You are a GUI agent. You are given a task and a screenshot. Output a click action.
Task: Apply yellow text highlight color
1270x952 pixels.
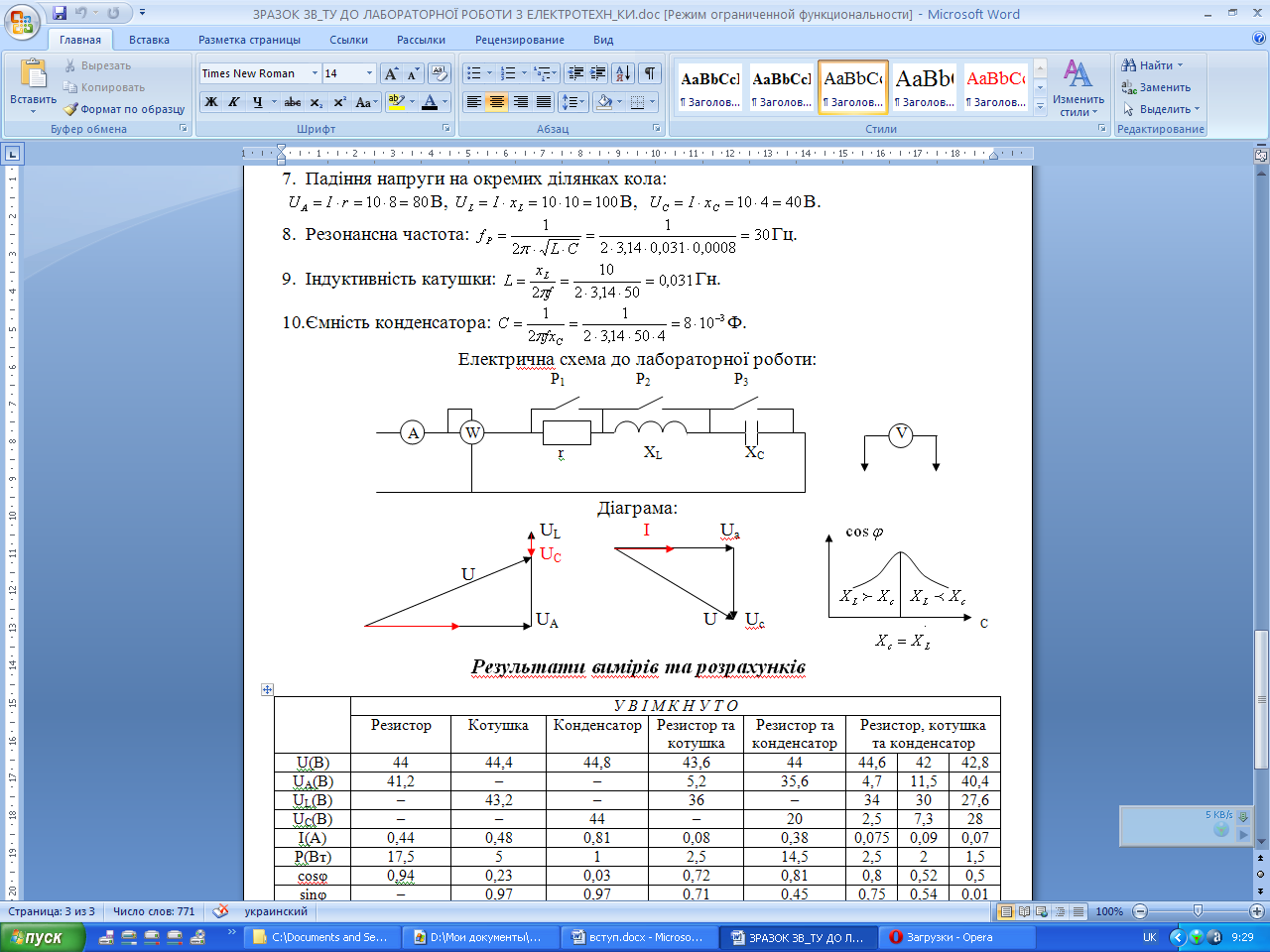396,101
